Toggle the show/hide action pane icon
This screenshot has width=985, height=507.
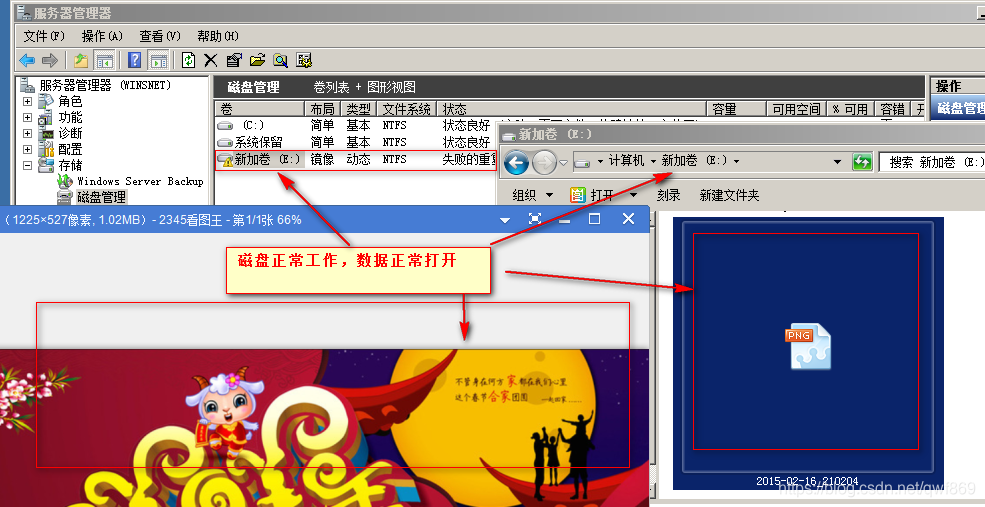[158, 60]
